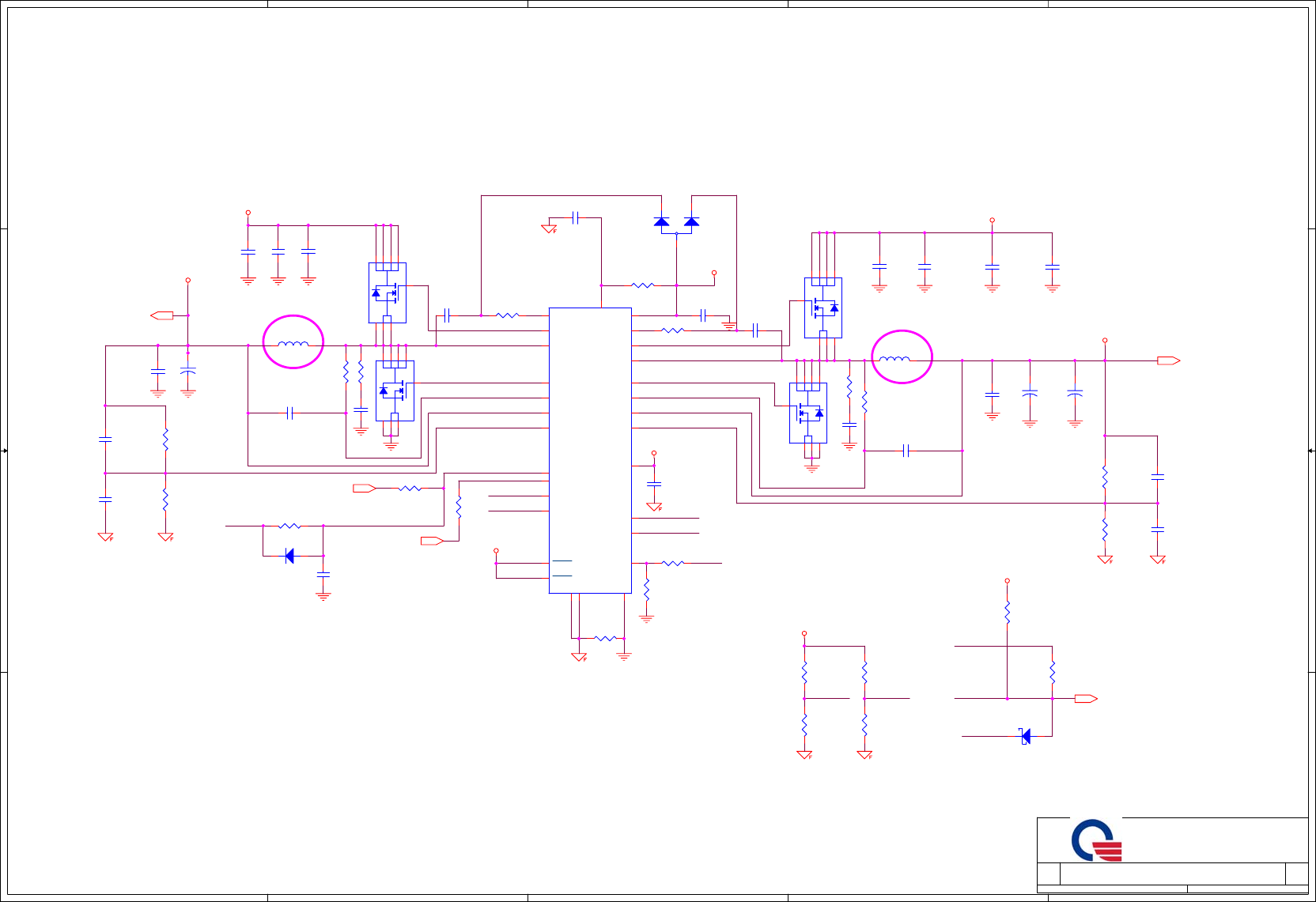Viewport: 1316px width, 902px height.
Task: Select the red port at far left
Action: pos(162,315)
